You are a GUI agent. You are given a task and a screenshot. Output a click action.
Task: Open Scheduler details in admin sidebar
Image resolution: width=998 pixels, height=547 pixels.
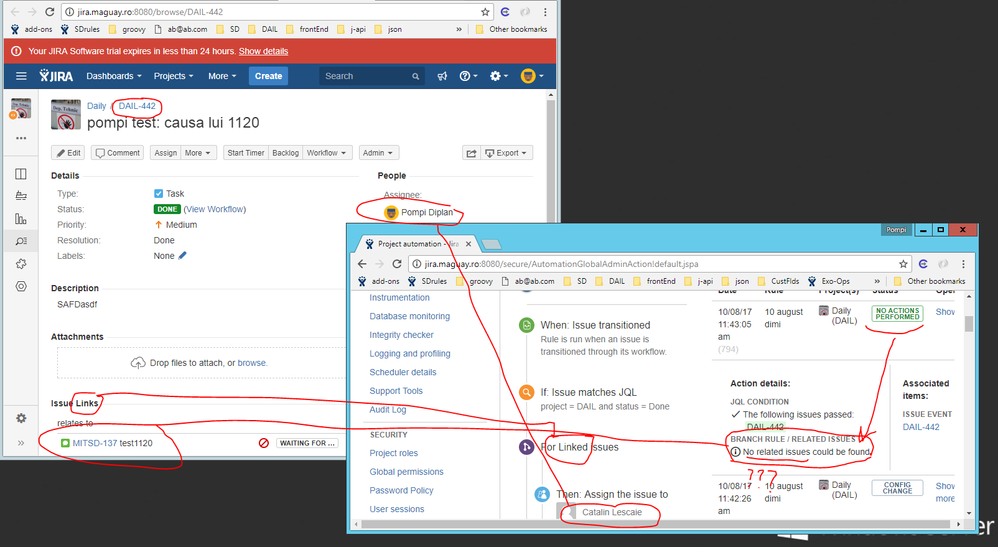click(403, 372)
